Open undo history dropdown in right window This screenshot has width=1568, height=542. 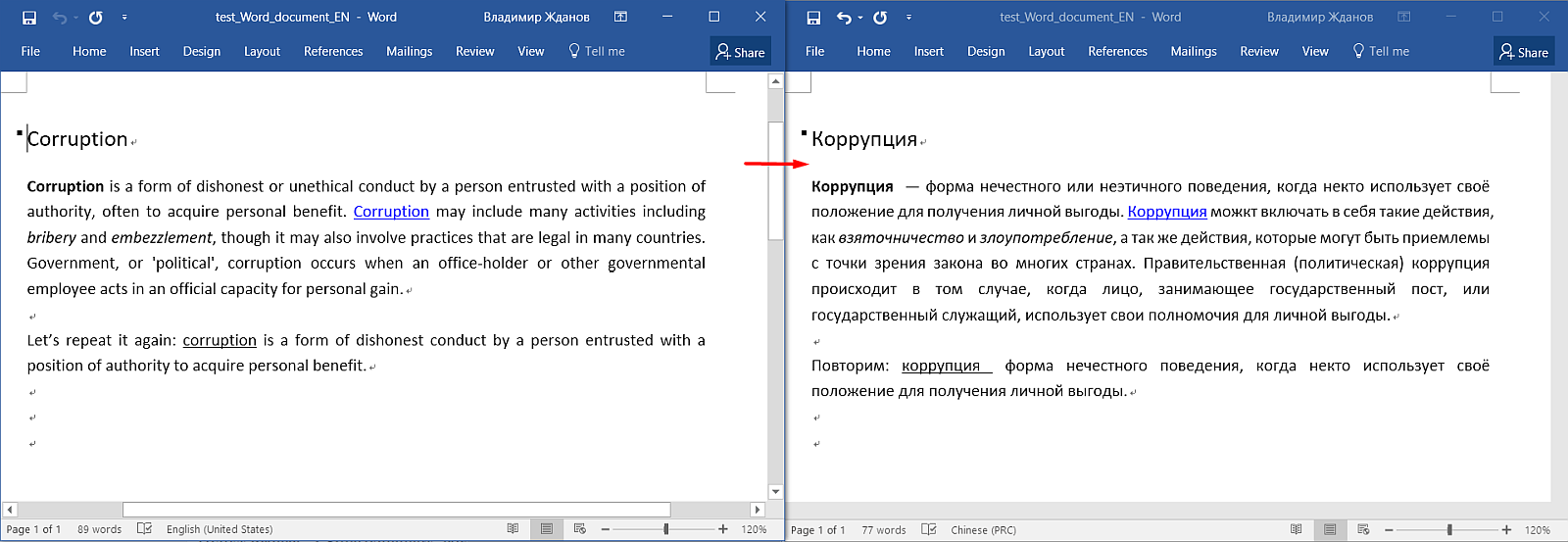coord(859,18)
